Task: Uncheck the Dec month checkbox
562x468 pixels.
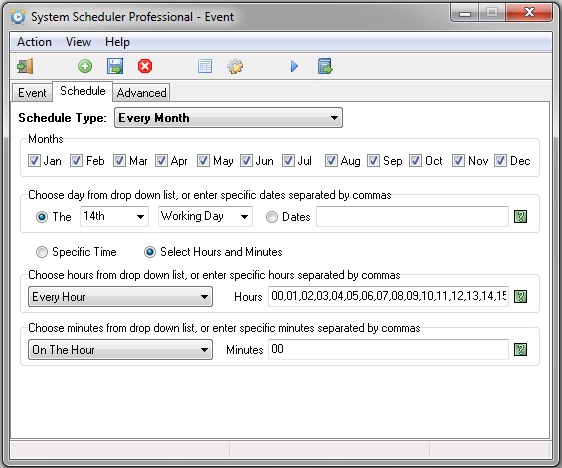Action: tap(500, 161)
